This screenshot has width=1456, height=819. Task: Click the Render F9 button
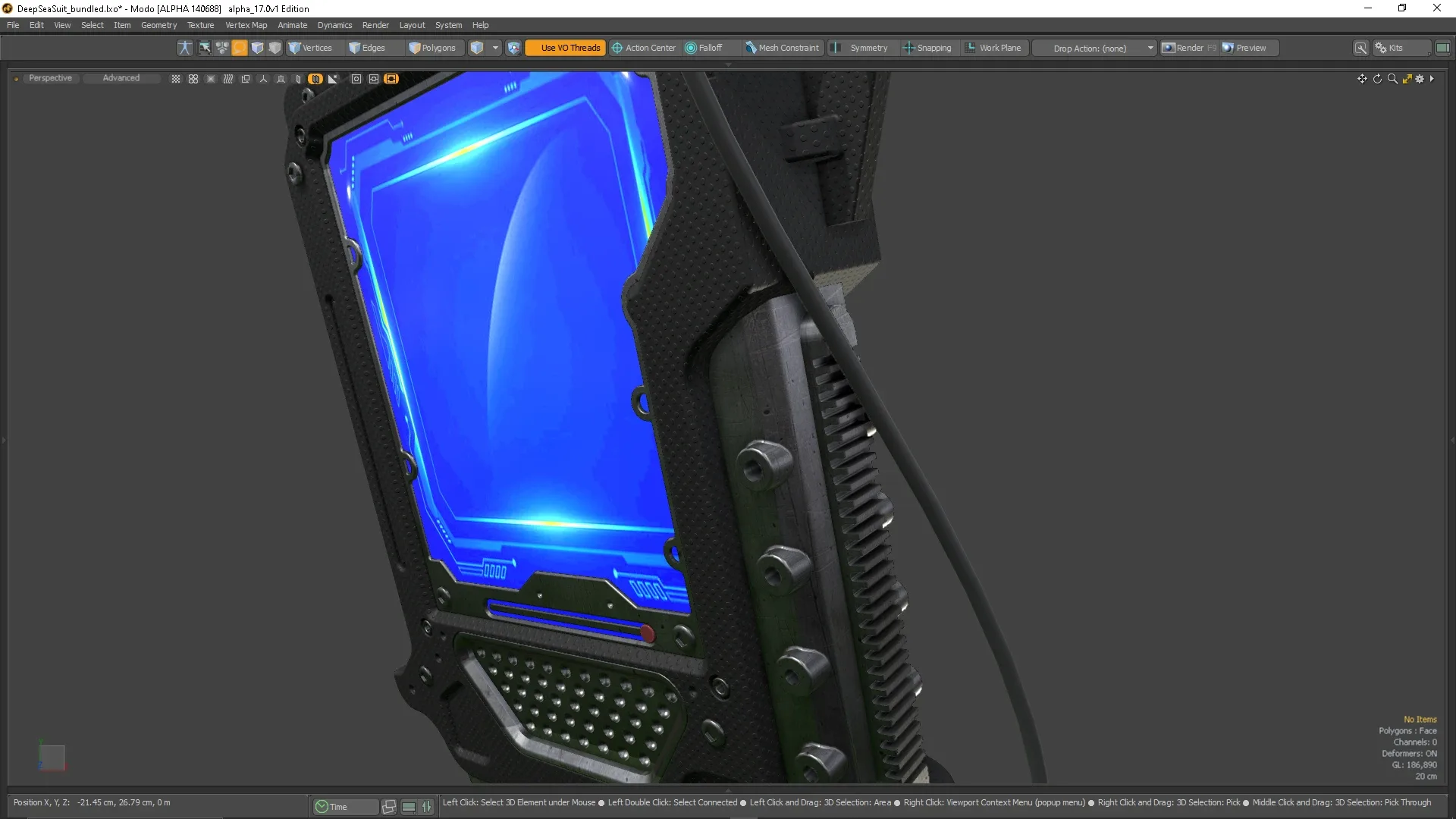[x=1189, y=48]
